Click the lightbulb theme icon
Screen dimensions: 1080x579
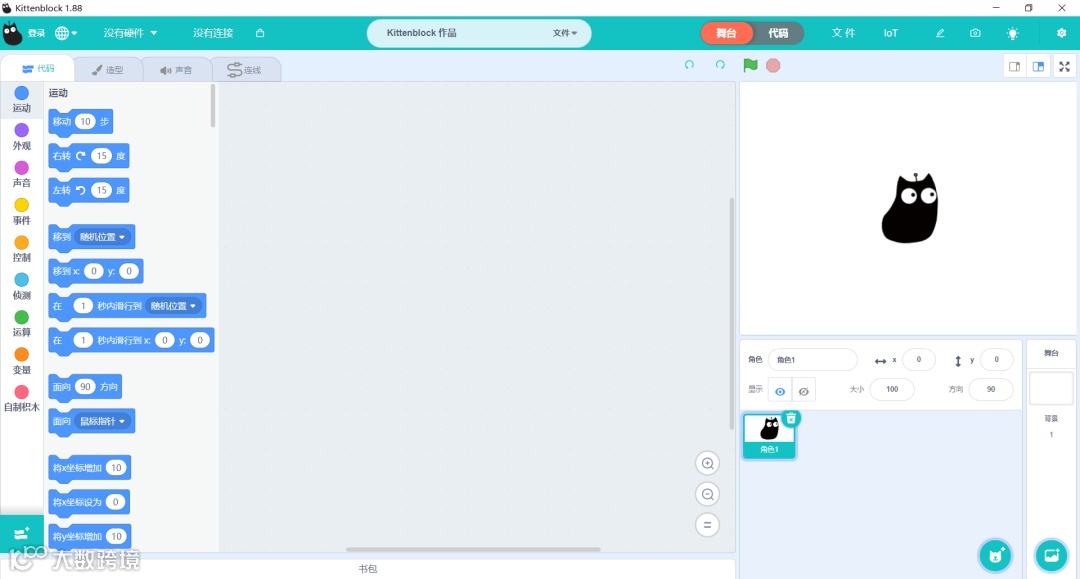pos(1012,33)
